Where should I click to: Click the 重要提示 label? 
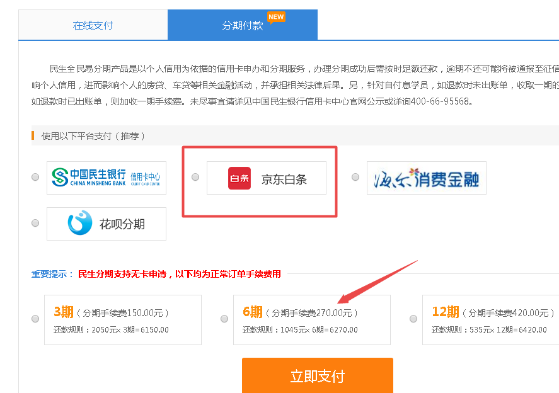tap(52, 274)
